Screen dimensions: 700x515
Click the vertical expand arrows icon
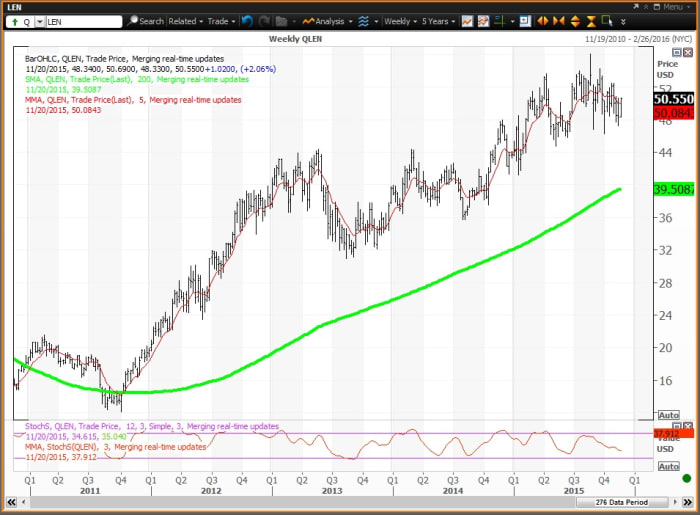575,20
